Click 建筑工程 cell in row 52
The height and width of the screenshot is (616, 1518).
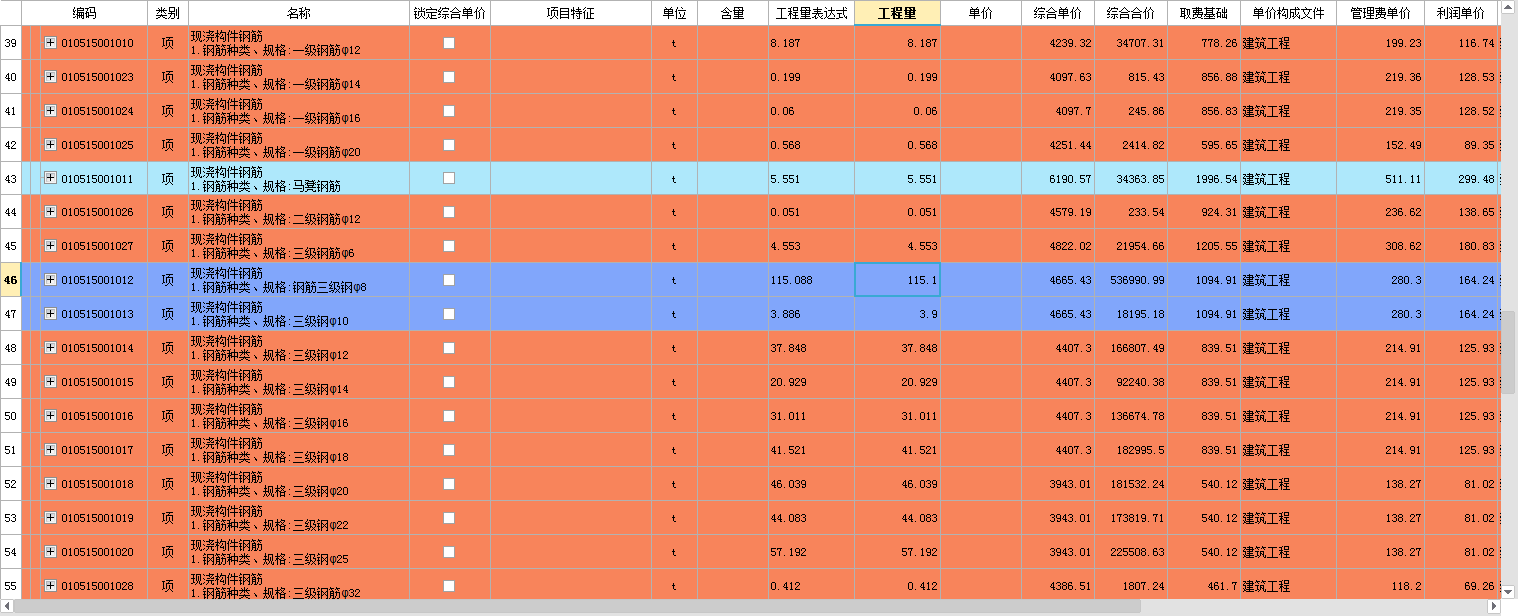coord(1288,484)
